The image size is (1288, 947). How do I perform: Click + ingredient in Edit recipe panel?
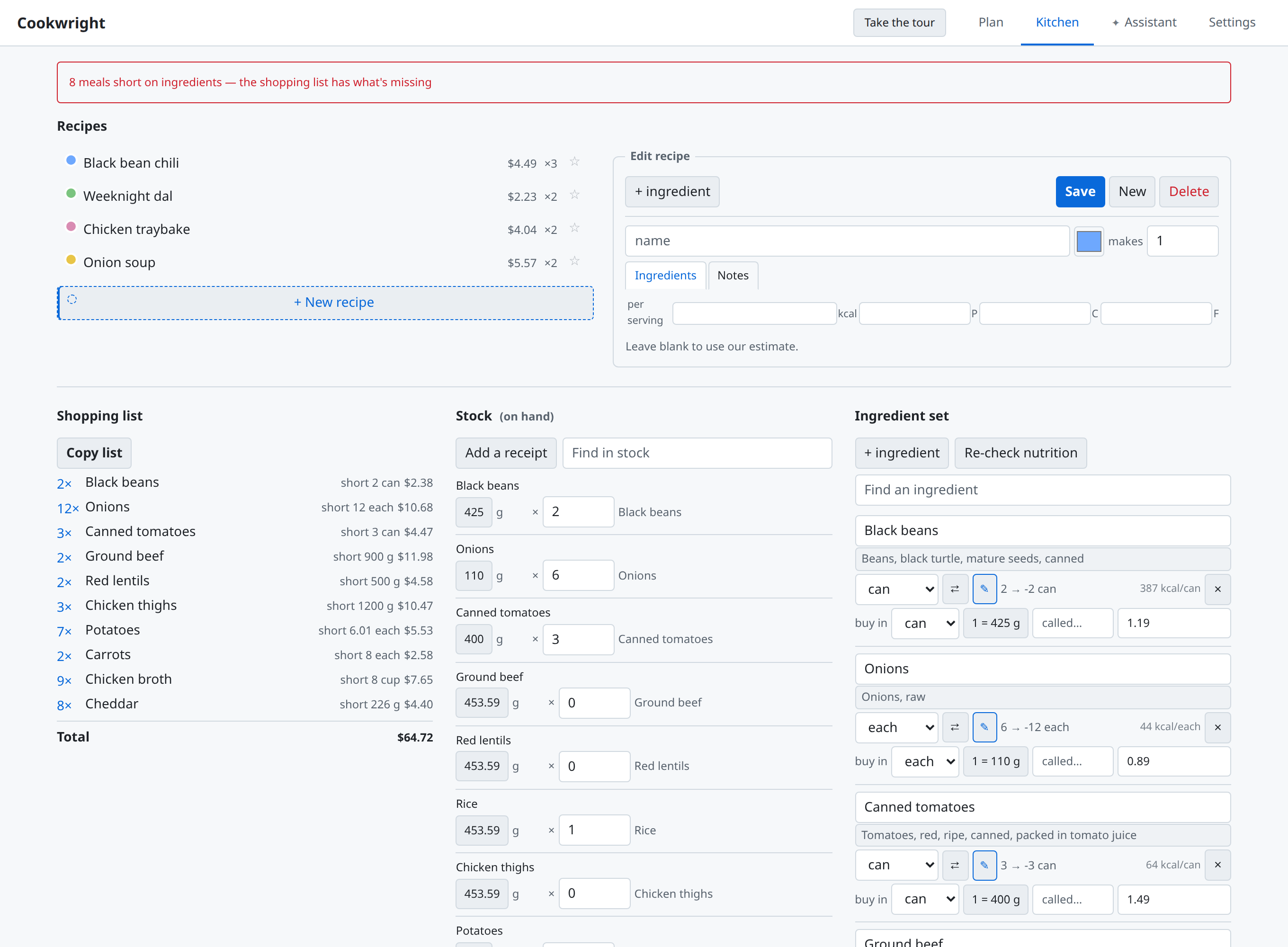pyautogui.click(x=672, y=191)
